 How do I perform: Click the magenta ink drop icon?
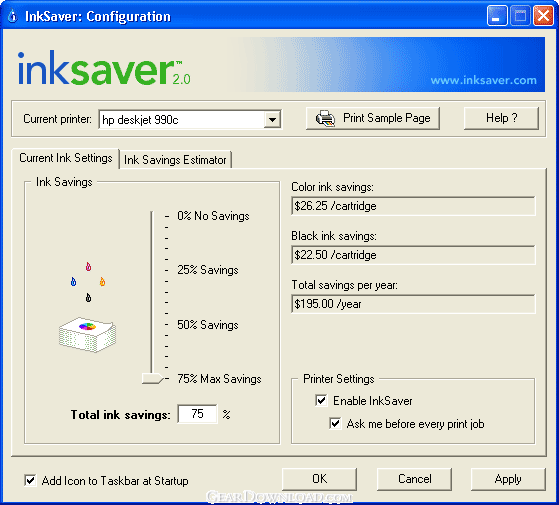(x=88, y=267)
